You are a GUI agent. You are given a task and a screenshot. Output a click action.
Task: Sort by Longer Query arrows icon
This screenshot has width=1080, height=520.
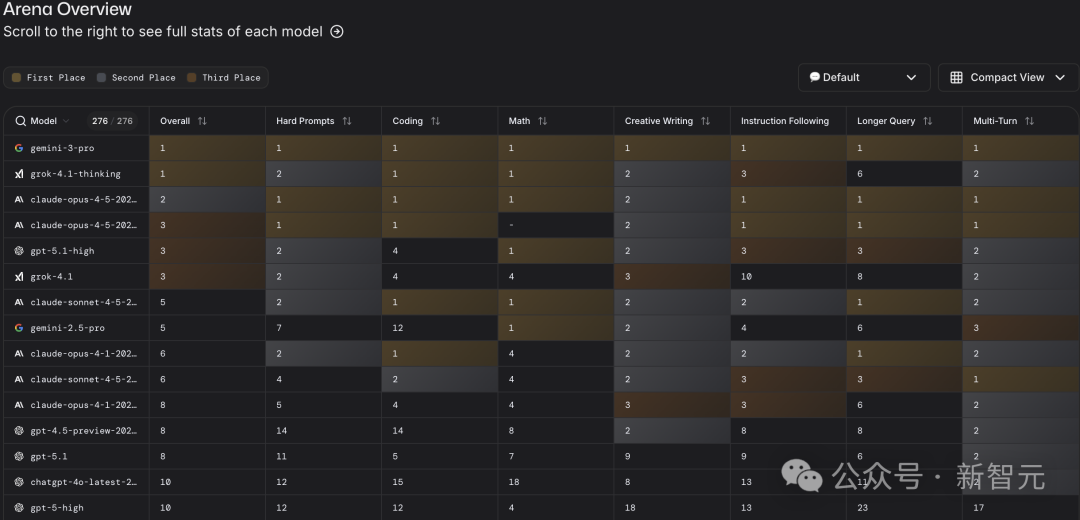pyautogui.click(x=927, y=121)
